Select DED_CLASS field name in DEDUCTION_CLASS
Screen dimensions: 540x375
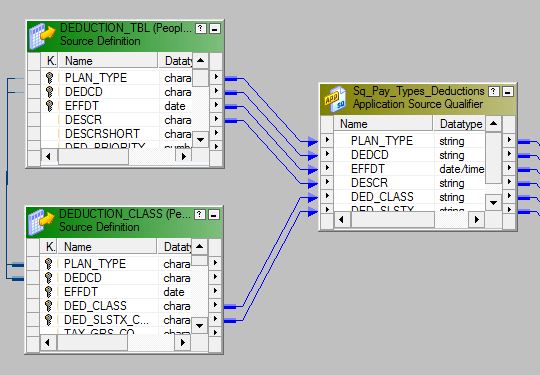pos(95,306)
